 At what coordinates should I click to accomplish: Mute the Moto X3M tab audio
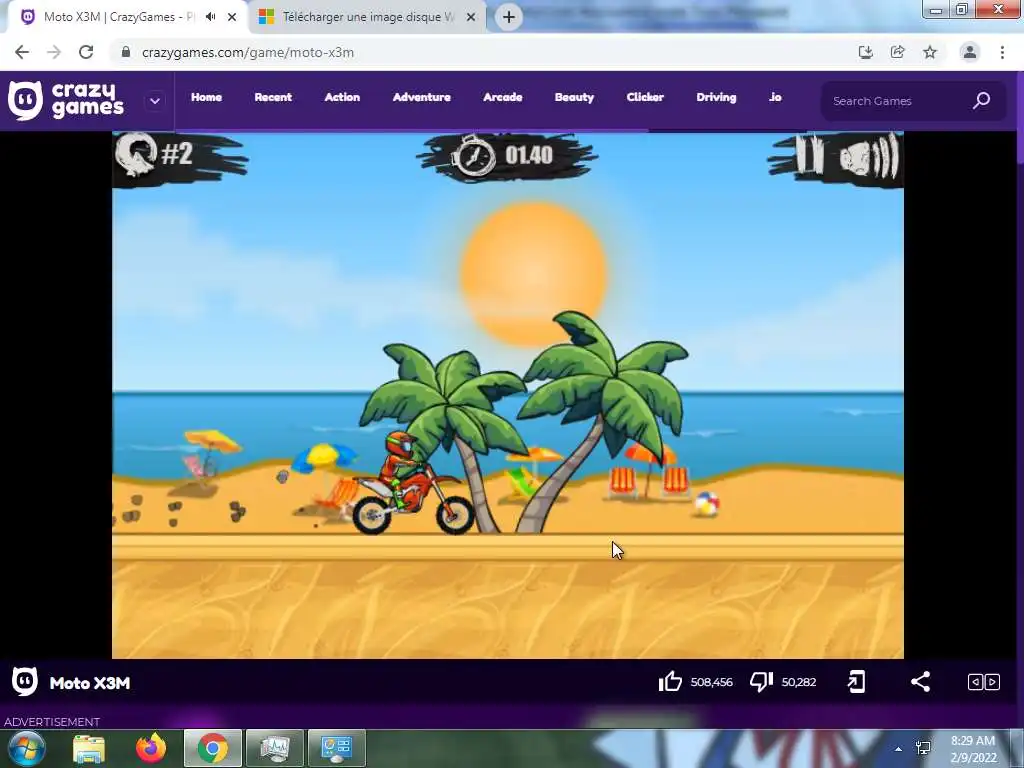point(210,17)
